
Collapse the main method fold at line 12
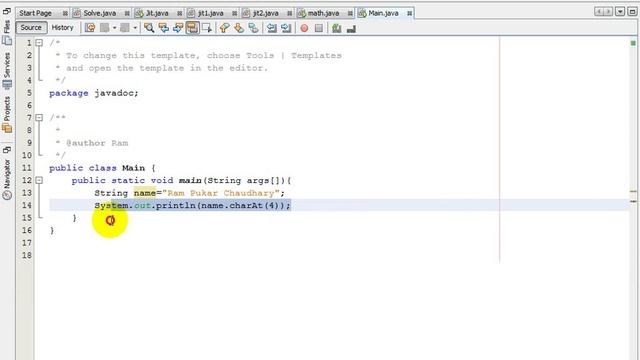pos(39,180)
